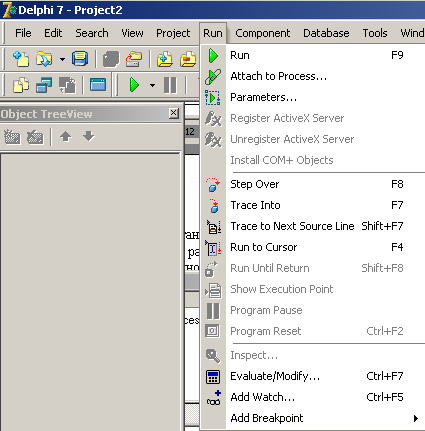Click the Save All toolbar icon

tap(111, 59)
